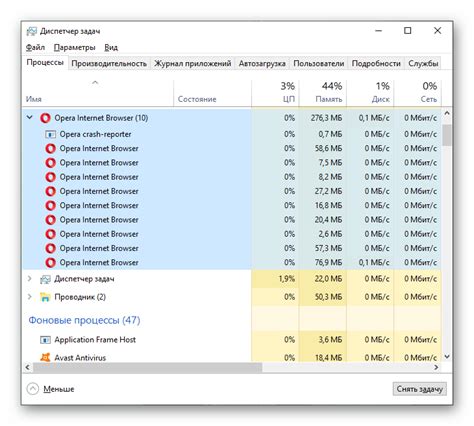Click the 1,9% CPU value
Image resolution: width=474 pixels, height=426 pixels.
pyautogui.click(x=287, y=279)
